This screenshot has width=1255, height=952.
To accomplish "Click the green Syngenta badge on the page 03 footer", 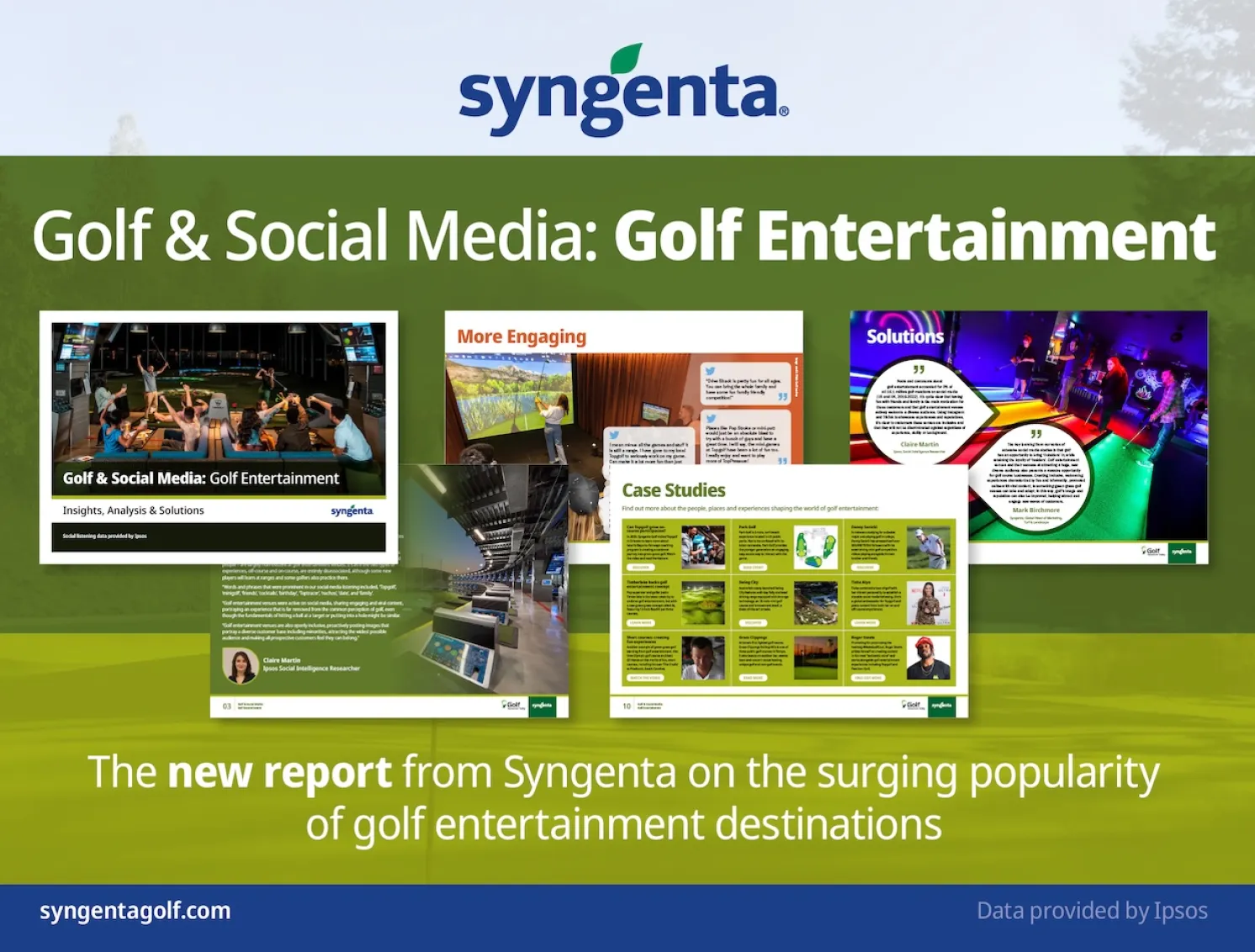I will click(543, 705).
